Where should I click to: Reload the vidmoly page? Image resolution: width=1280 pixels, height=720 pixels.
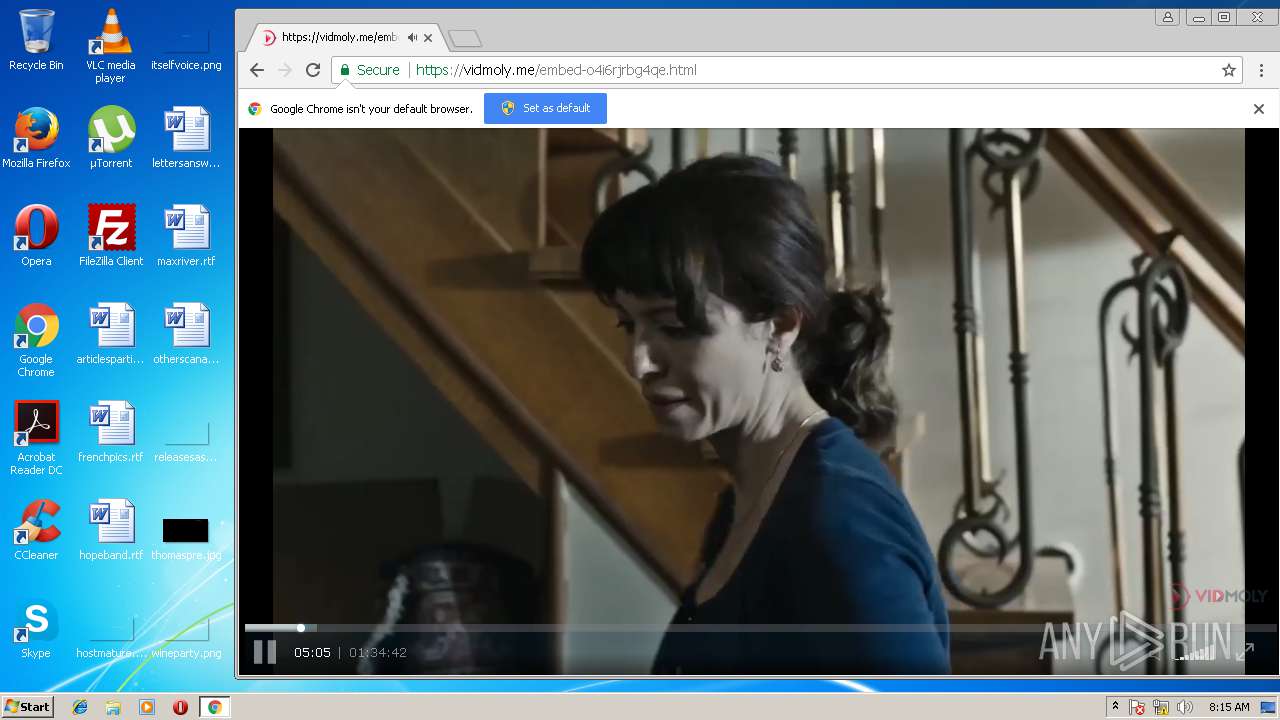(x=313, y=70)
